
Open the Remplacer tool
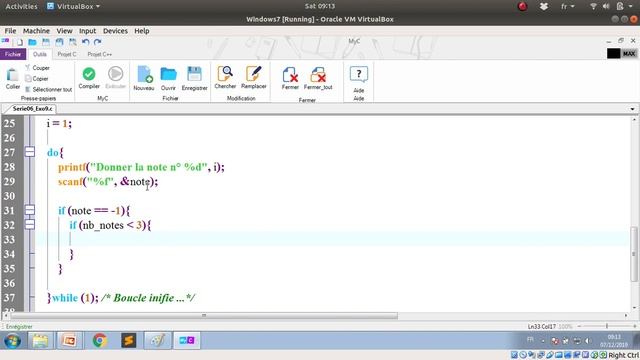[x=253, y=74]
